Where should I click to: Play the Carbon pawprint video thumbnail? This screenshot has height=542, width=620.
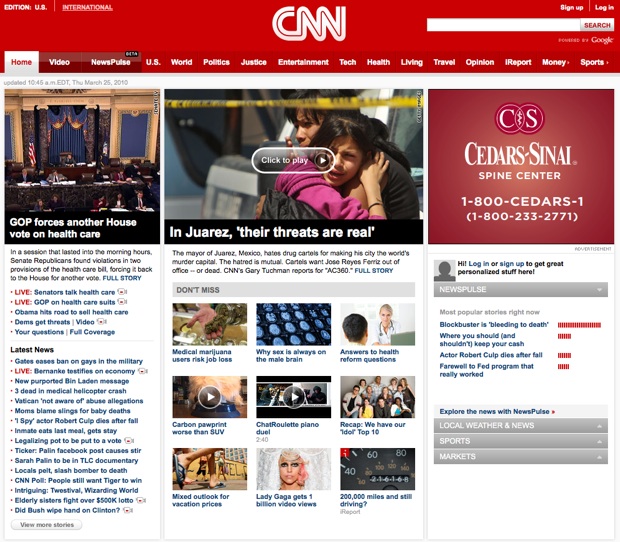tap(208, 397)
